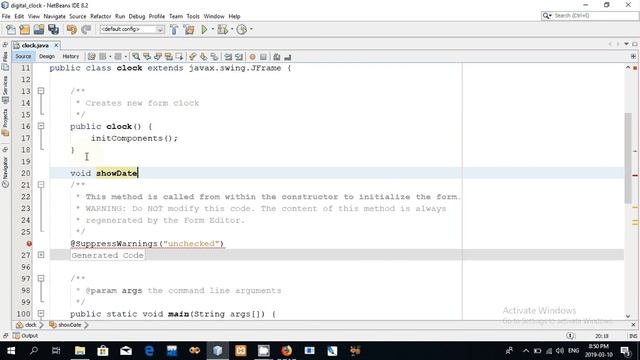Open the Source menu

click(x=78, y=16)
